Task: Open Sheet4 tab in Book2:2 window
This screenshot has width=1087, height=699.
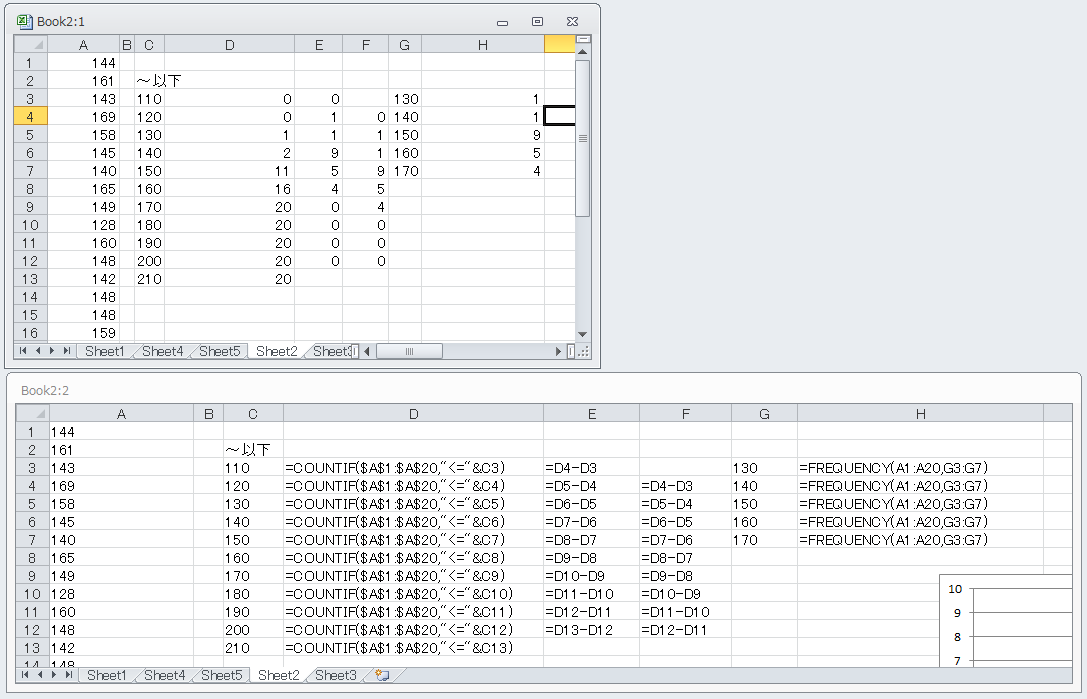Action: [x=164, y=676]
